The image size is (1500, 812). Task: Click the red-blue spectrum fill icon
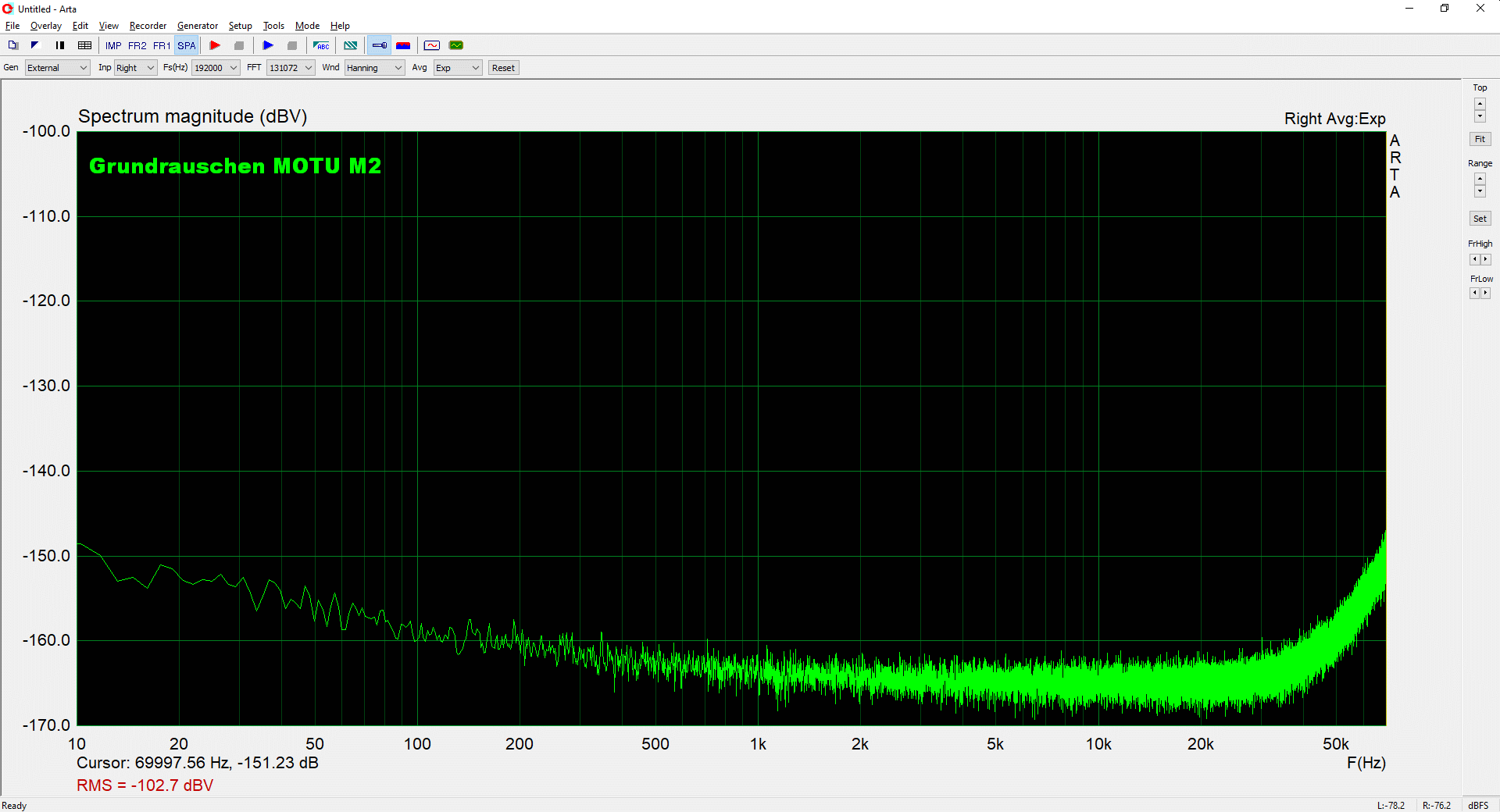(403, 45)
